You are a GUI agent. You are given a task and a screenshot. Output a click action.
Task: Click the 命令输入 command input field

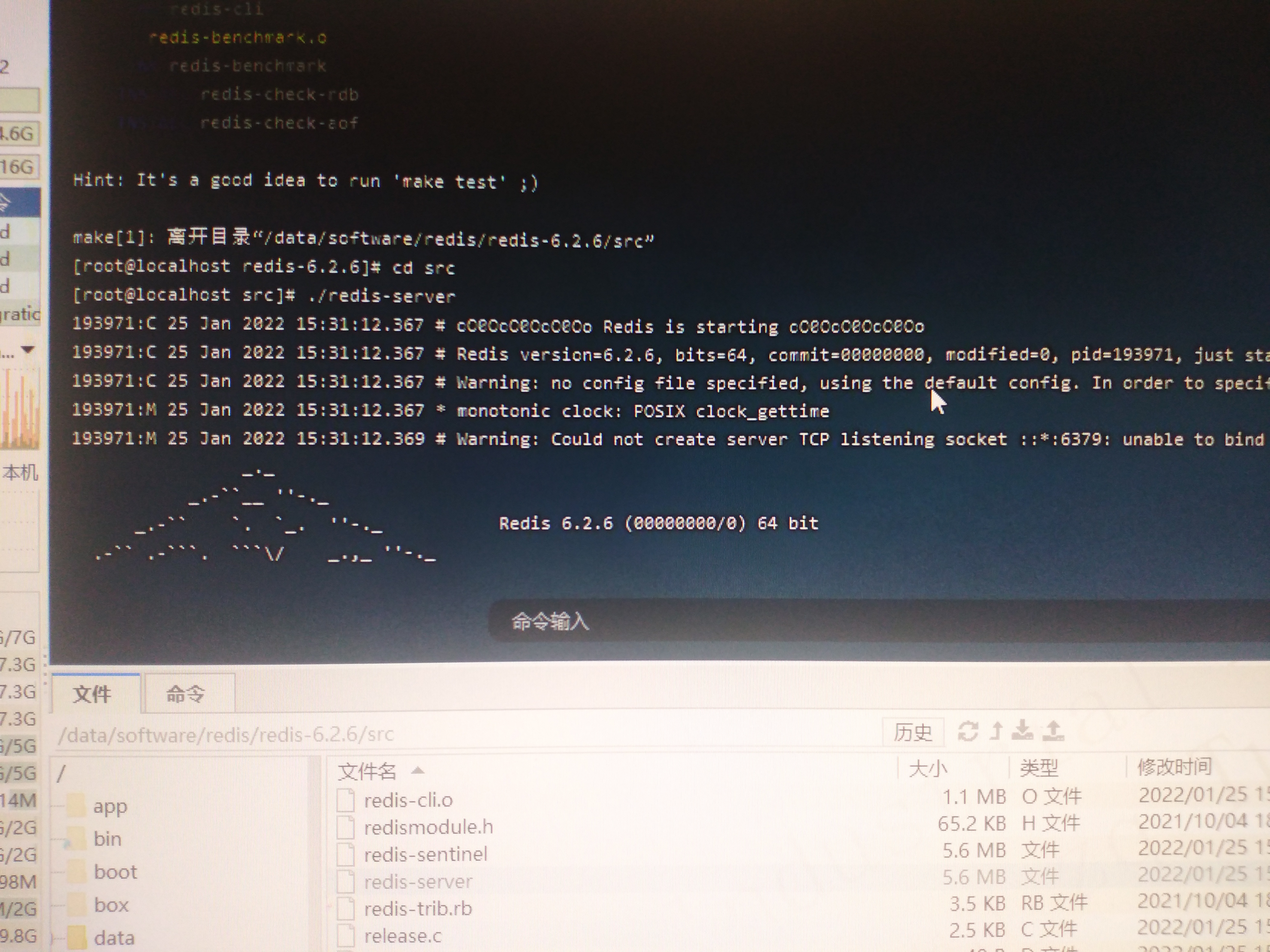pos(878,622)
